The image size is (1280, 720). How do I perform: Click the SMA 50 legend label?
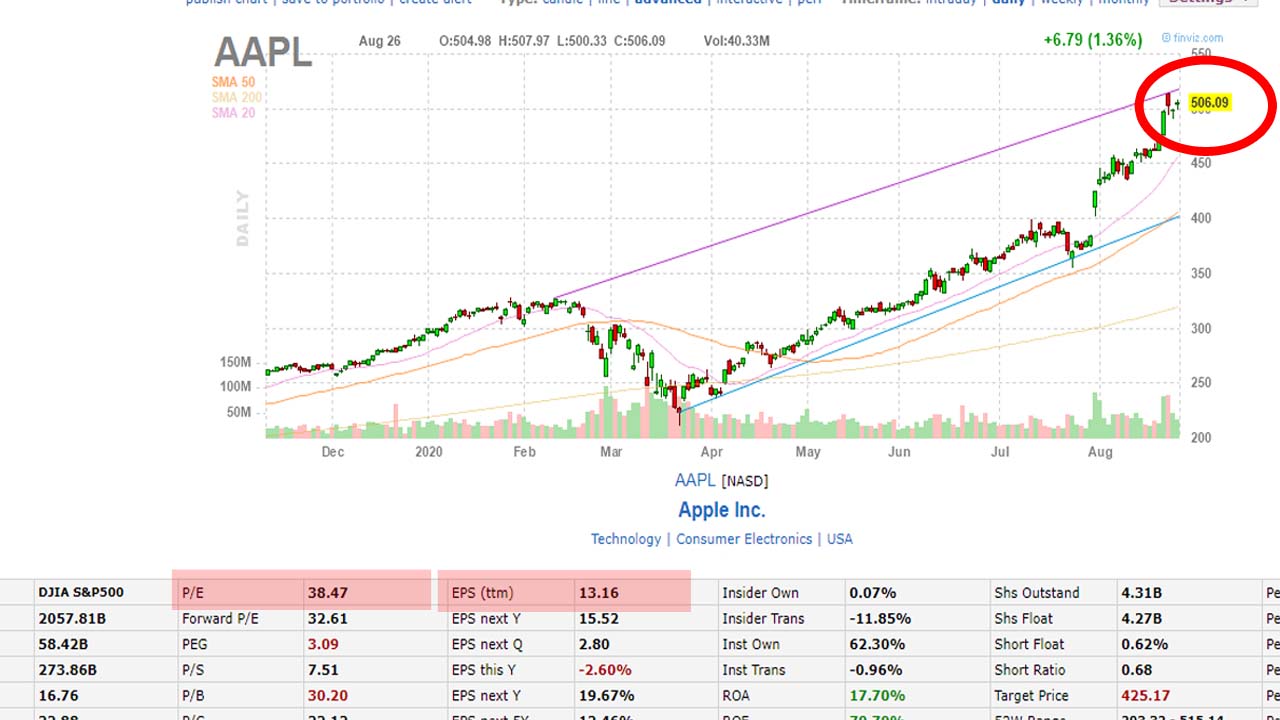coord(233,82)
